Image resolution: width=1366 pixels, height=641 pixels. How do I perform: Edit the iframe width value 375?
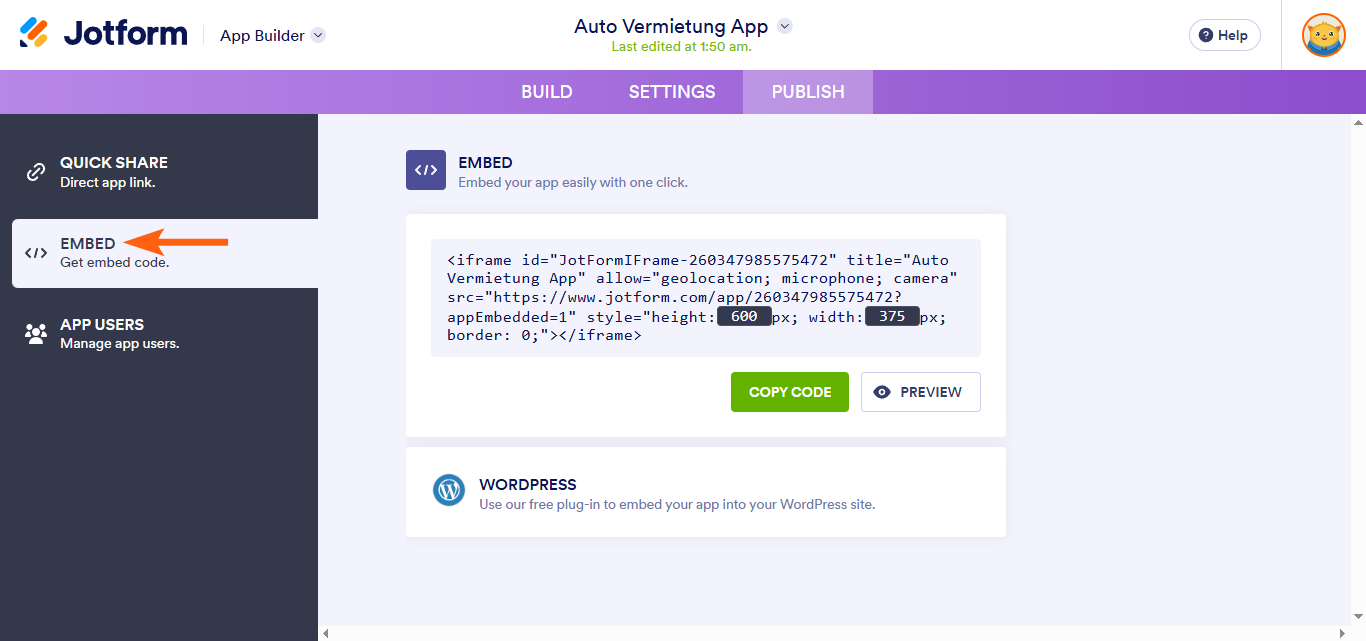click(x=892, y=315)
